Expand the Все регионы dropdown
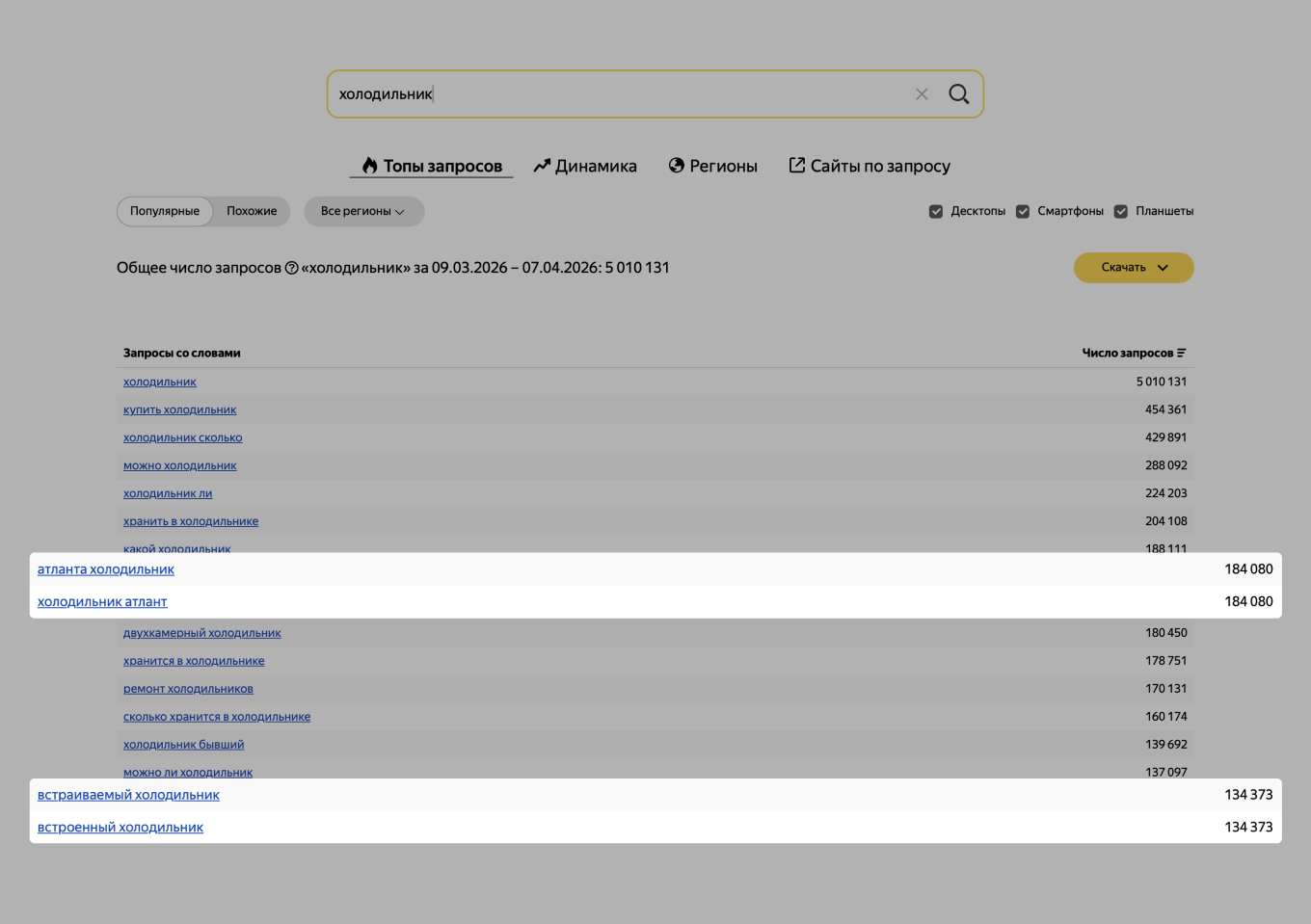The height and width of the screenshot is (924, 1311). pyautogui.click(x=363, y=212)
